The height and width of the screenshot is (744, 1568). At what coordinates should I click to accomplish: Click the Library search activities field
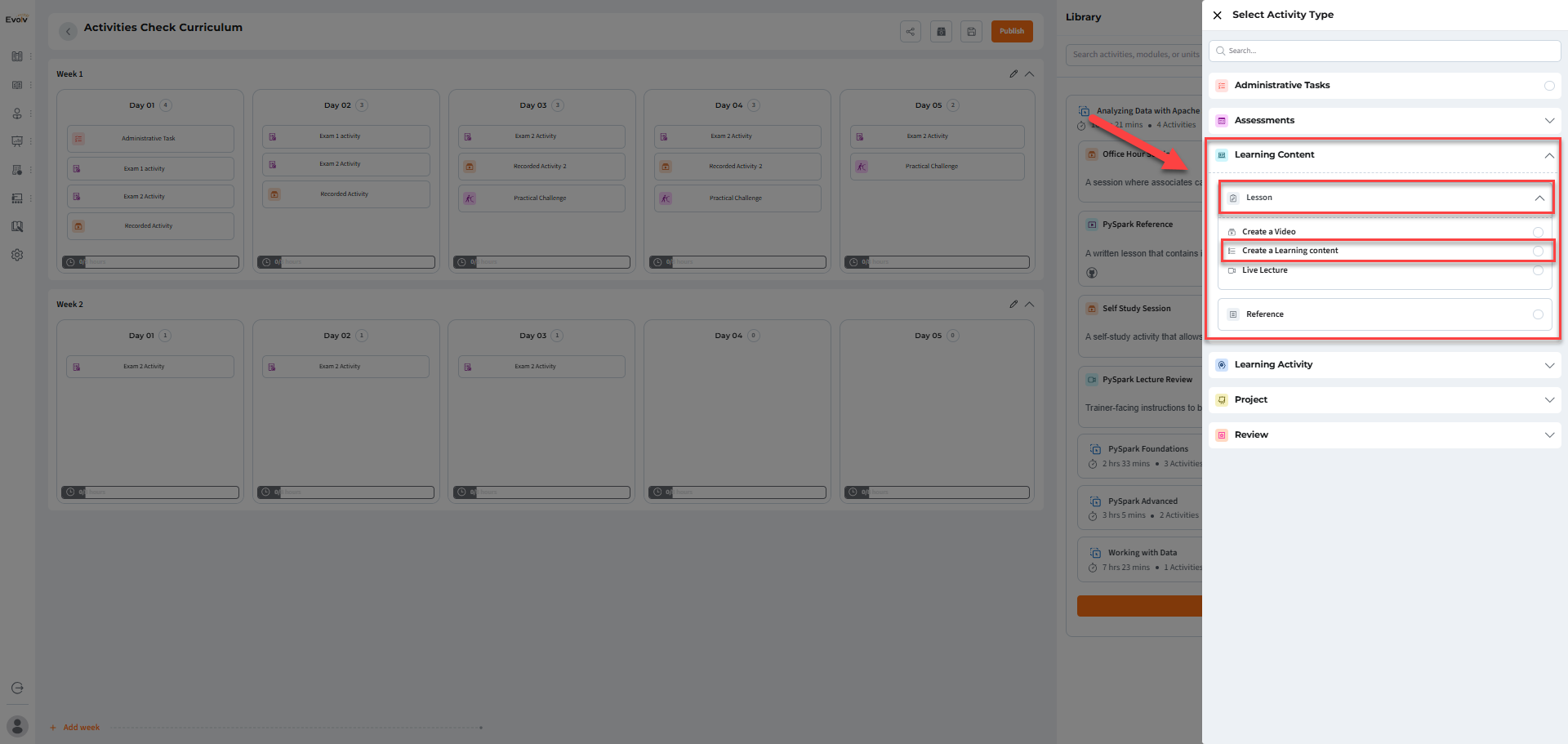coord(1134,55)
